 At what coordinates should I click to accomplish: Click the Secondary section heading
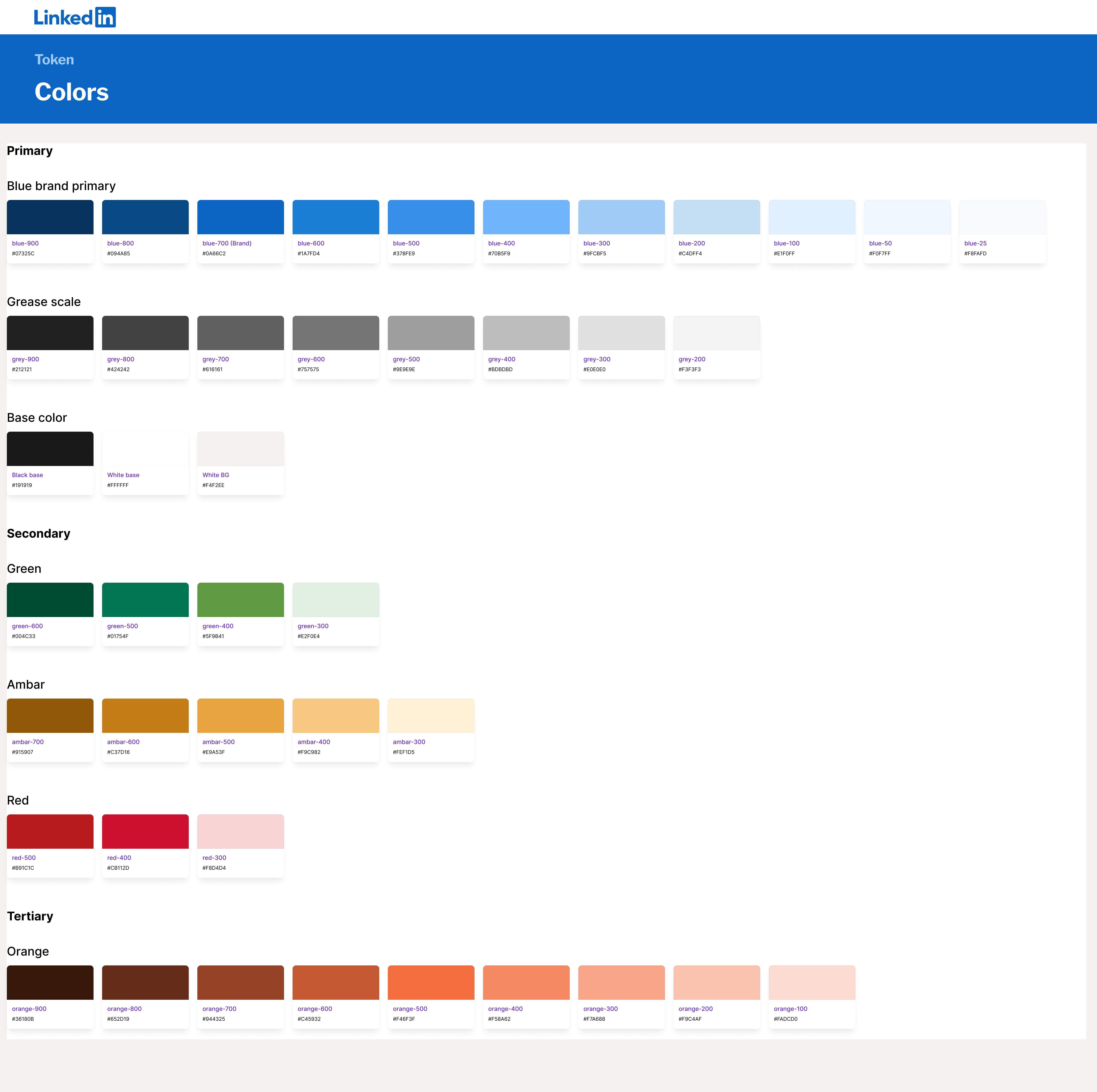[39, 534]
